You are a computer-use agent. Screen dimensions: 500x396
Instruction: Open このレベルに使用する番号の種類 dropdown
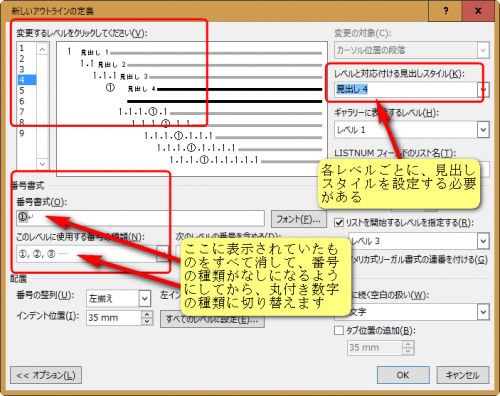(162, 254)
